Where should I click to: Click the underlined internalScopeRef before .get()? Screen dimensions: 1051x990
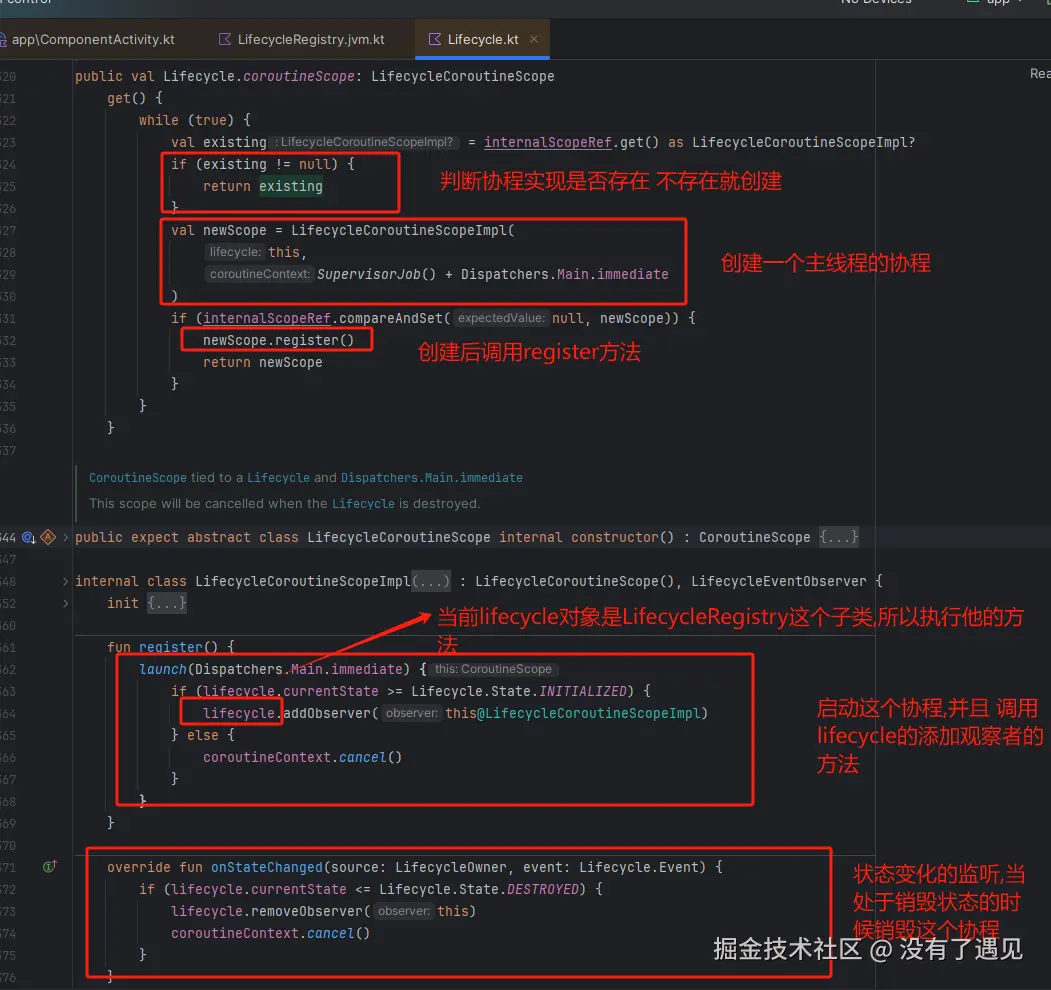(x=548, y=142)
